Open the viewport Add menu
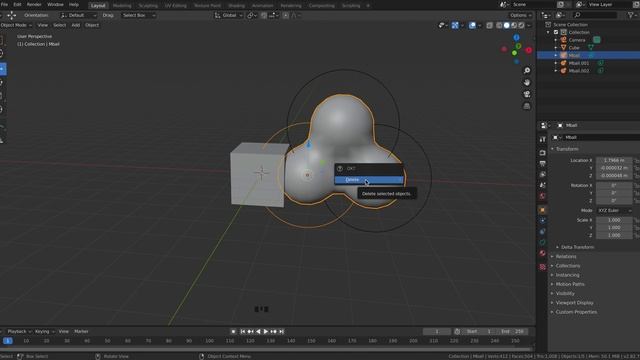The width and height of the screenshot is (640, 360). (76, 25)
